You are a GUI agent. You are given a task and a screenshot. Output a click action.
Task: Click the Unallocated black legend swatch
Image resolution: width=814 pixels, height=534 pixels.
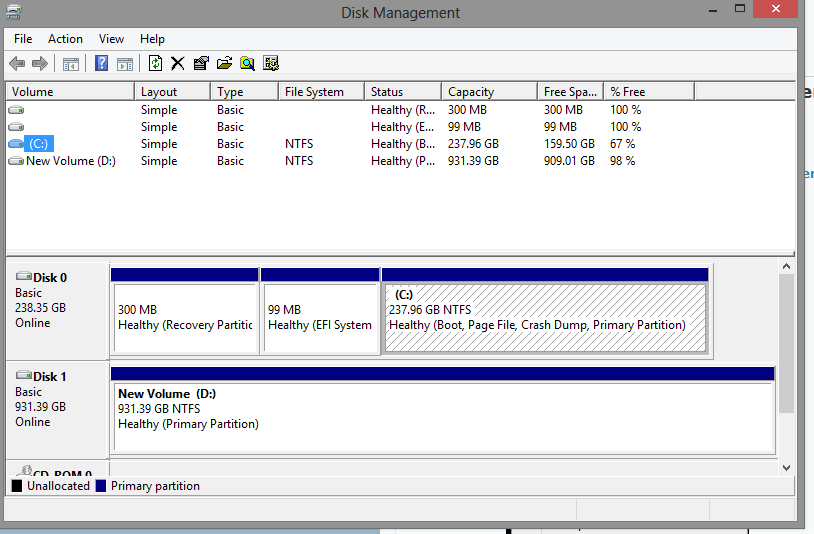pyautogui.click(x=17, y=486)
